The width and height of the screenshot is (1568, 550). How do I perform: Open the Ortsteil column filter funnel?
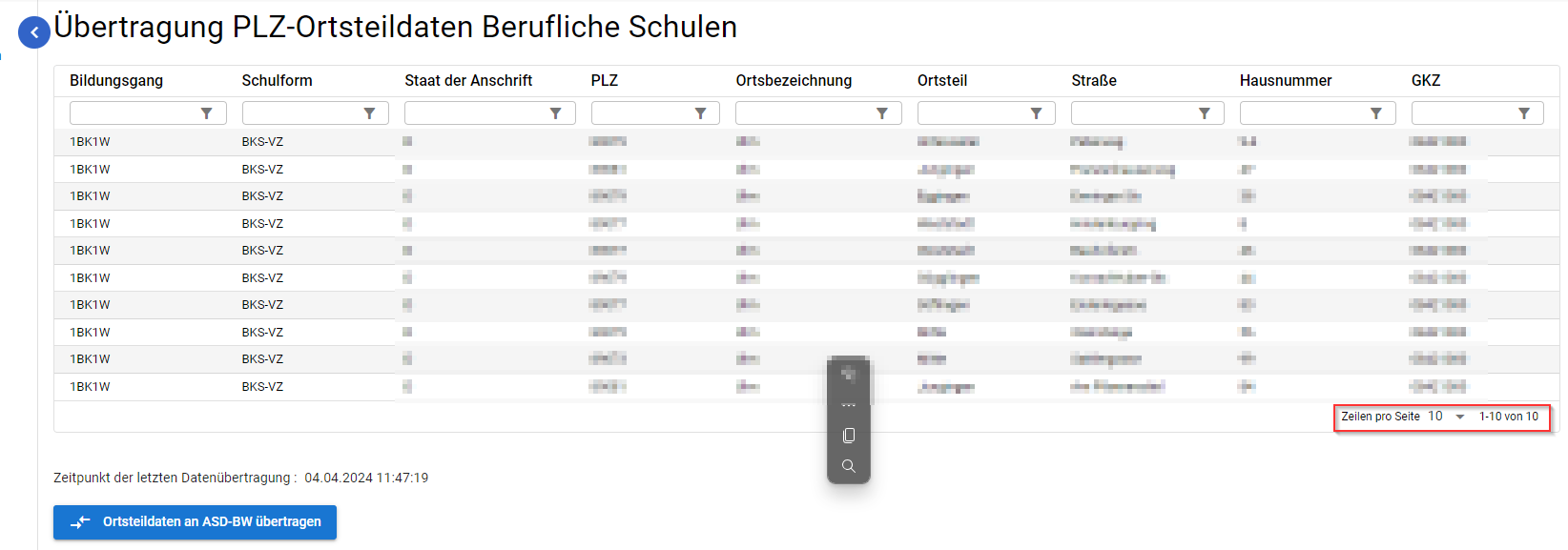click(x=1038, y=112)
